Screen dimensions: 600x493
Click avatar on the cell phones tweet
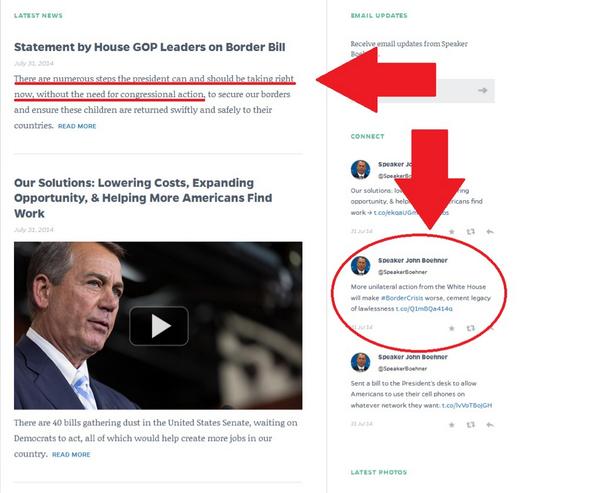360,362
